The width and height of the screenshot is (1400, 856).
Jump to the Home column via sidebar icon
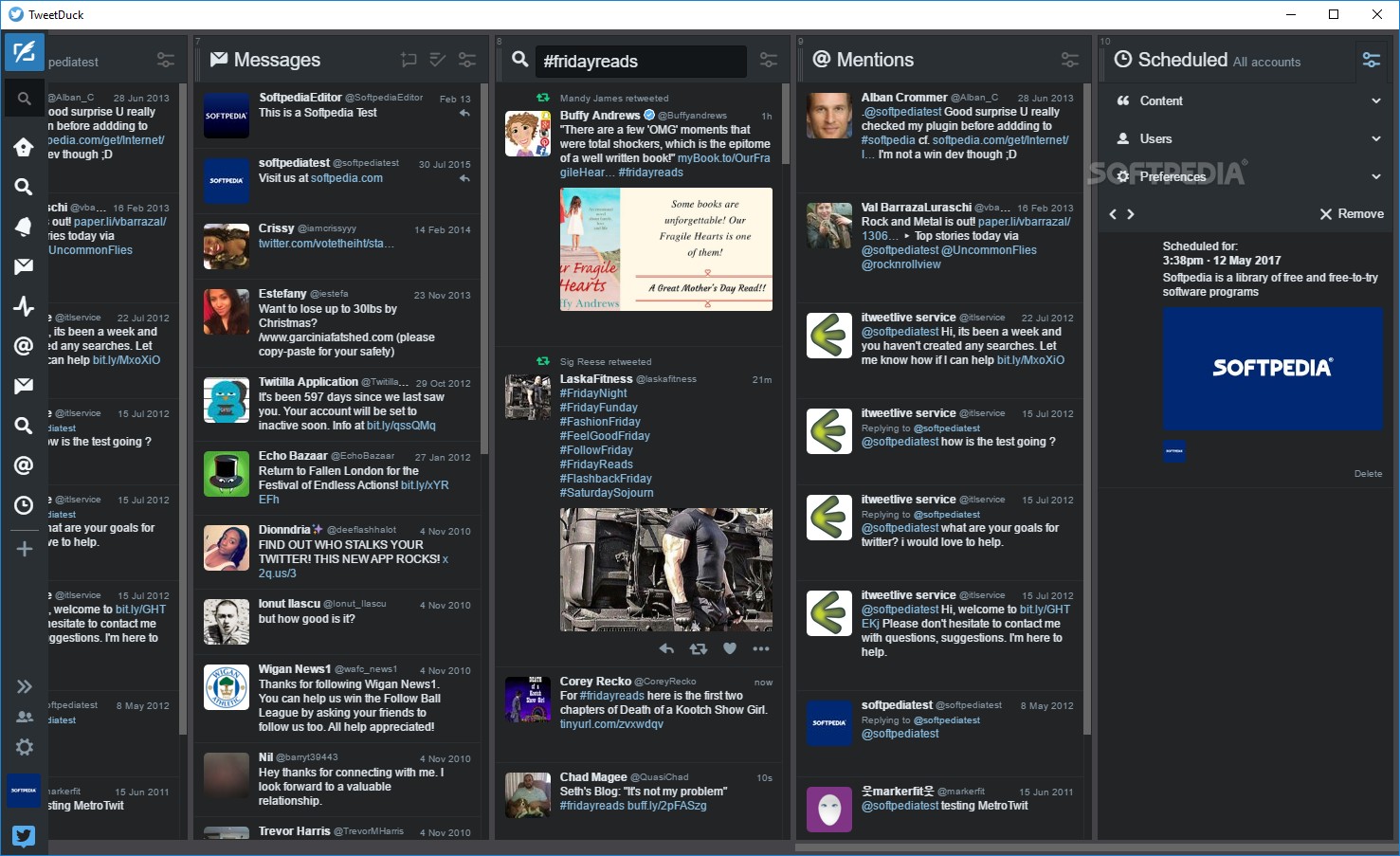(x=24, y=147)
